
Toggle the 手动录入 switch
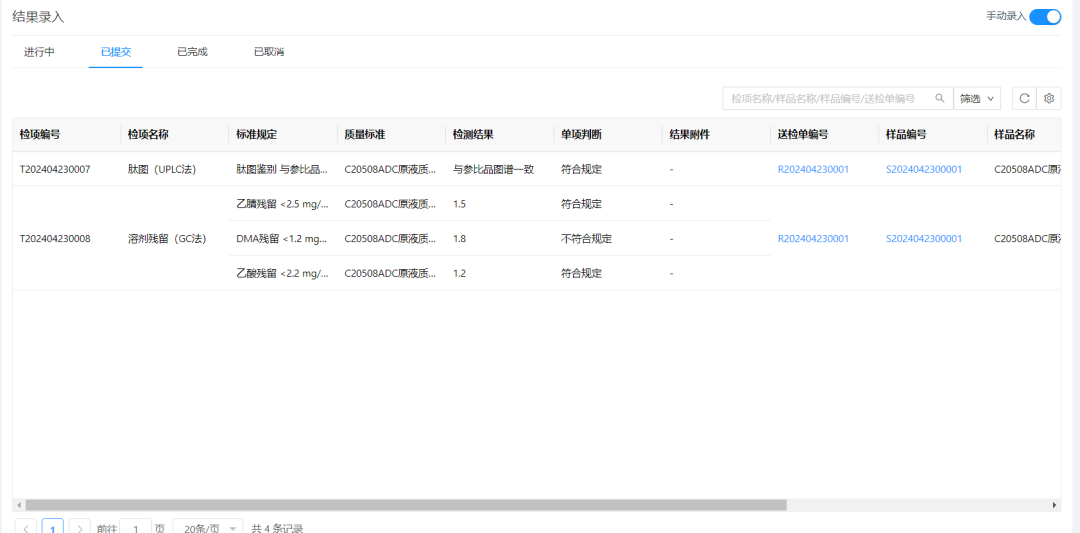click(x=1045, y=17)
